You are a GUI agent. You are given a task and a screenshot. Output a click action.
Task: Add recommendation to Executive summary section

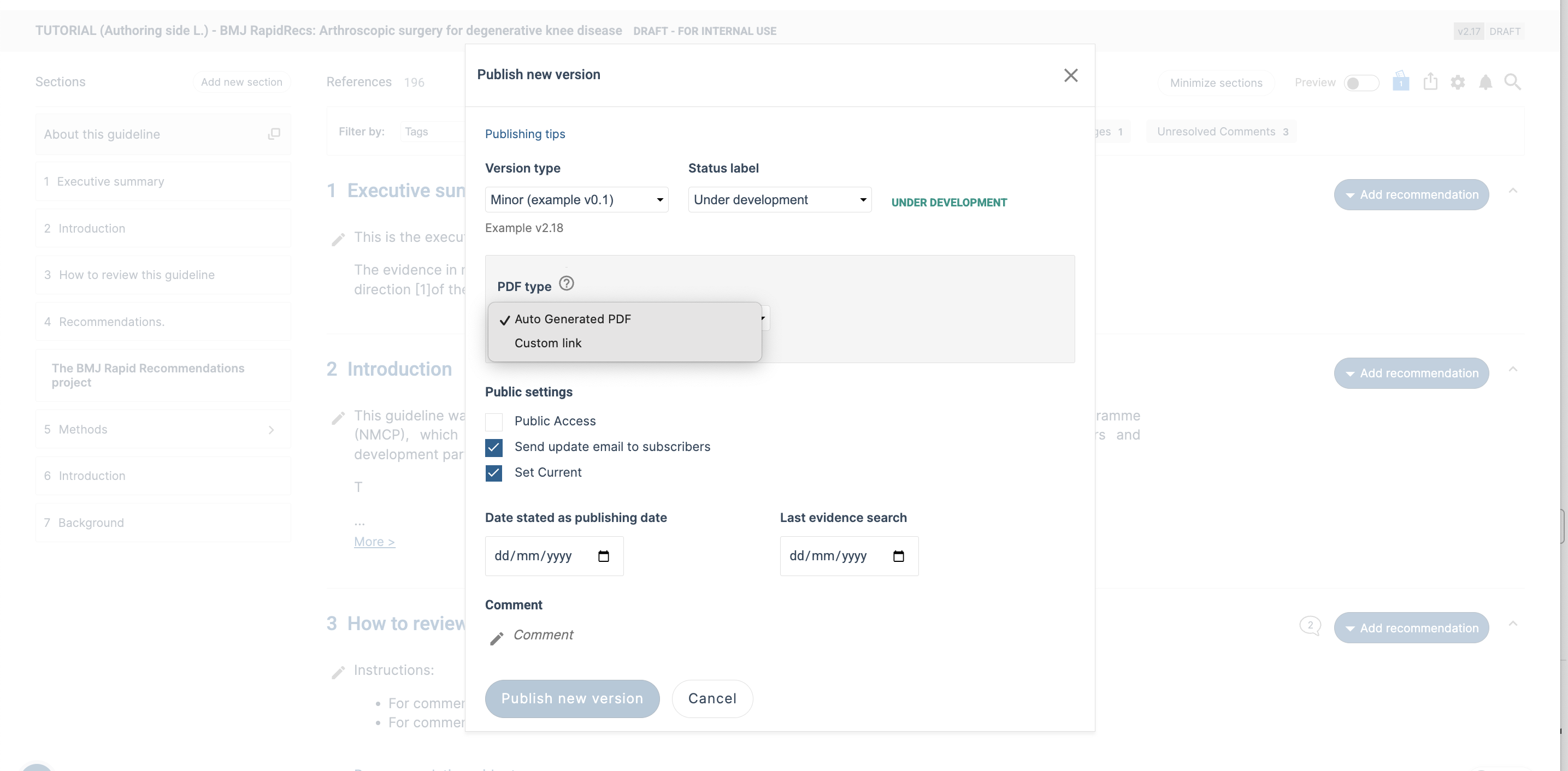(1411, 195)
